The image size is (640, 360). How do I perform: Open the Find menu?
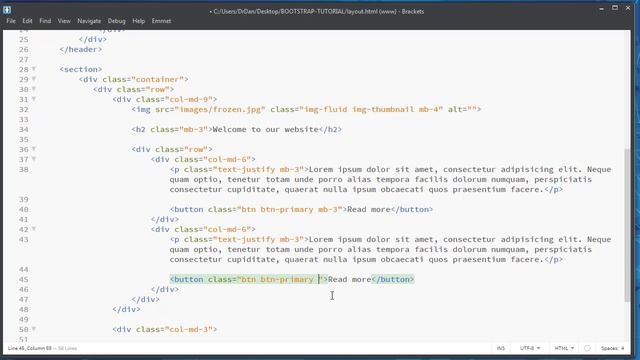(45, 21)
